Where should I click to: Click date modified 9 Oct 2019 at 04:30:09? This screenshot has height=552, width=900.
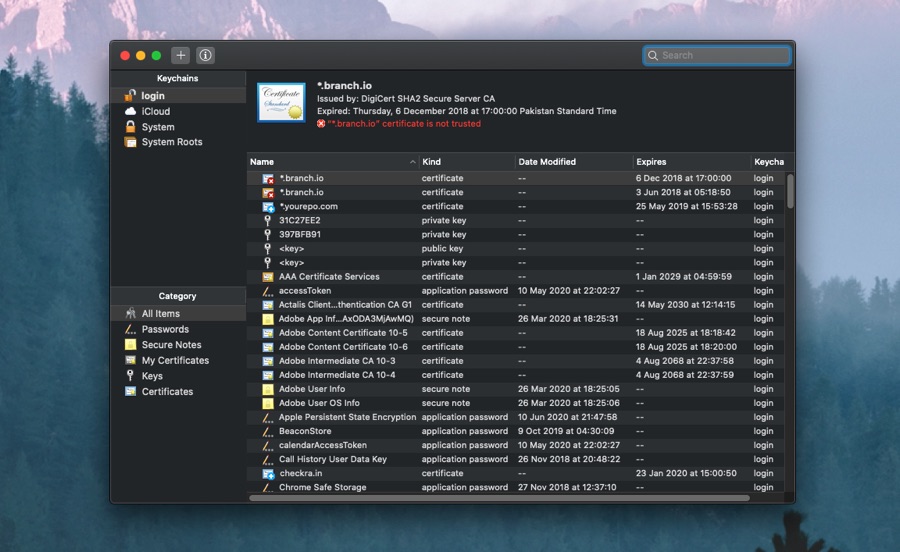coord(566,431)
